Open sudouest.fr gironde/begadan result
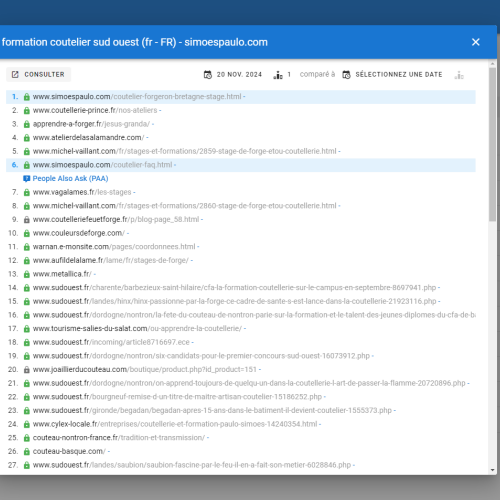Viewport: 500px width, 500px height. click(x=212, y=411)
